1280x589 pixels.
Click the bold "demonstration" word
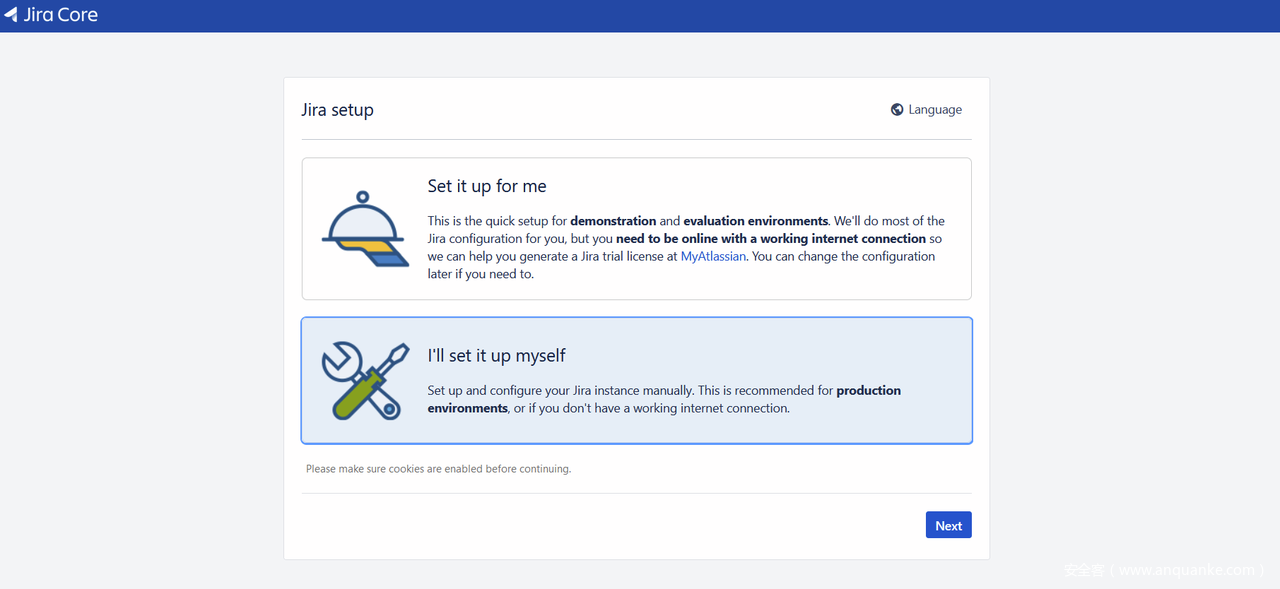(x=613, y=221)
